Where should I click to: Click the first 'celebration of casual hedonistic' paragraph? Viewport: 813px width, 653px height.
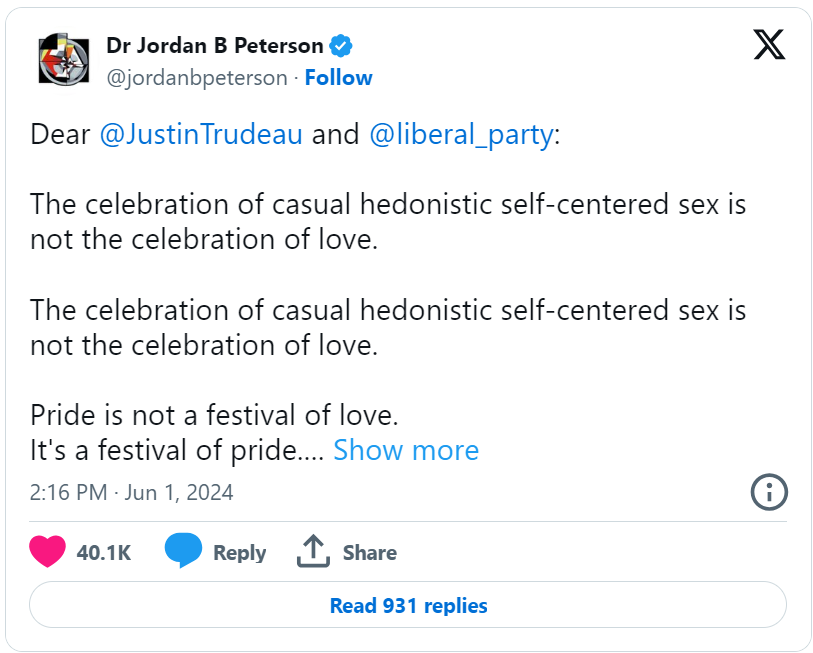pos(388,221)
